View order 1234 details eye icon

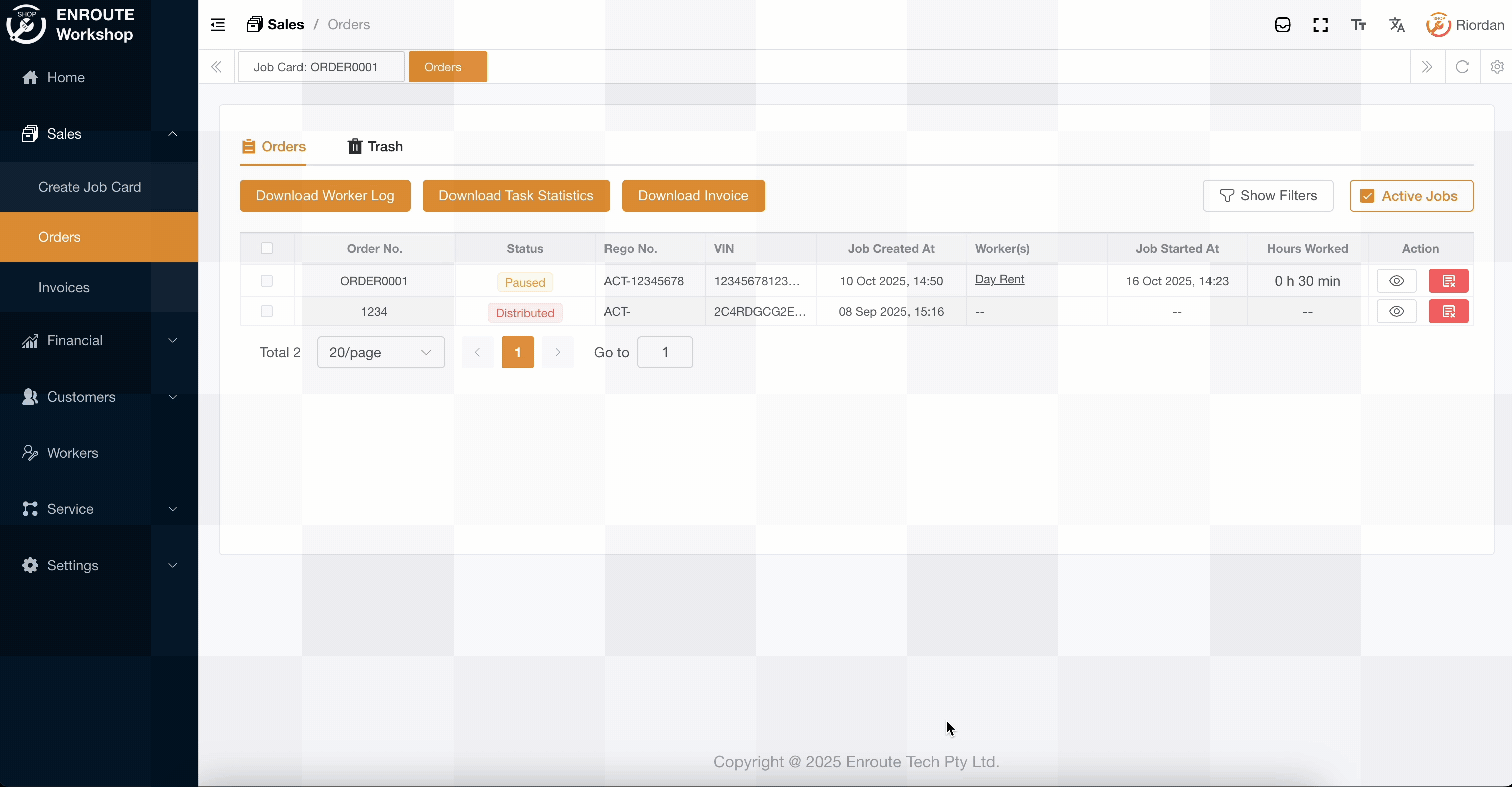pos(1397,311)
